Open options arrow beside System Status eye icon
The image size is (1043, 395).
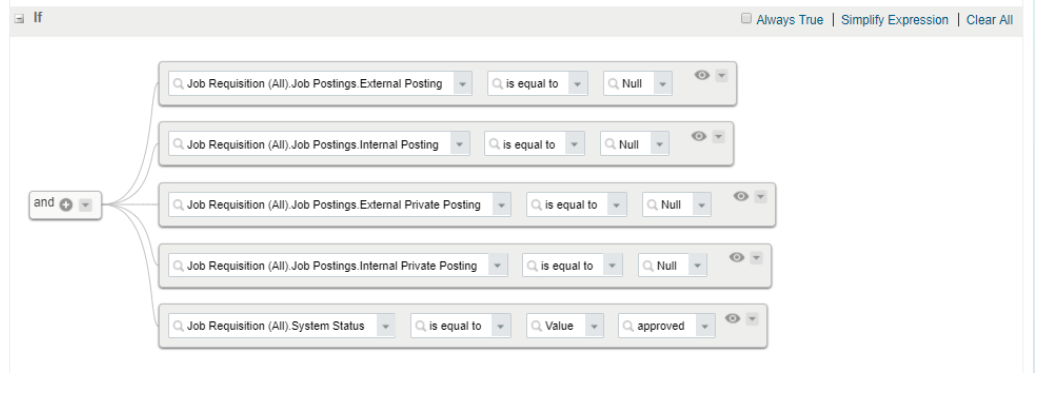pos(752,319)
